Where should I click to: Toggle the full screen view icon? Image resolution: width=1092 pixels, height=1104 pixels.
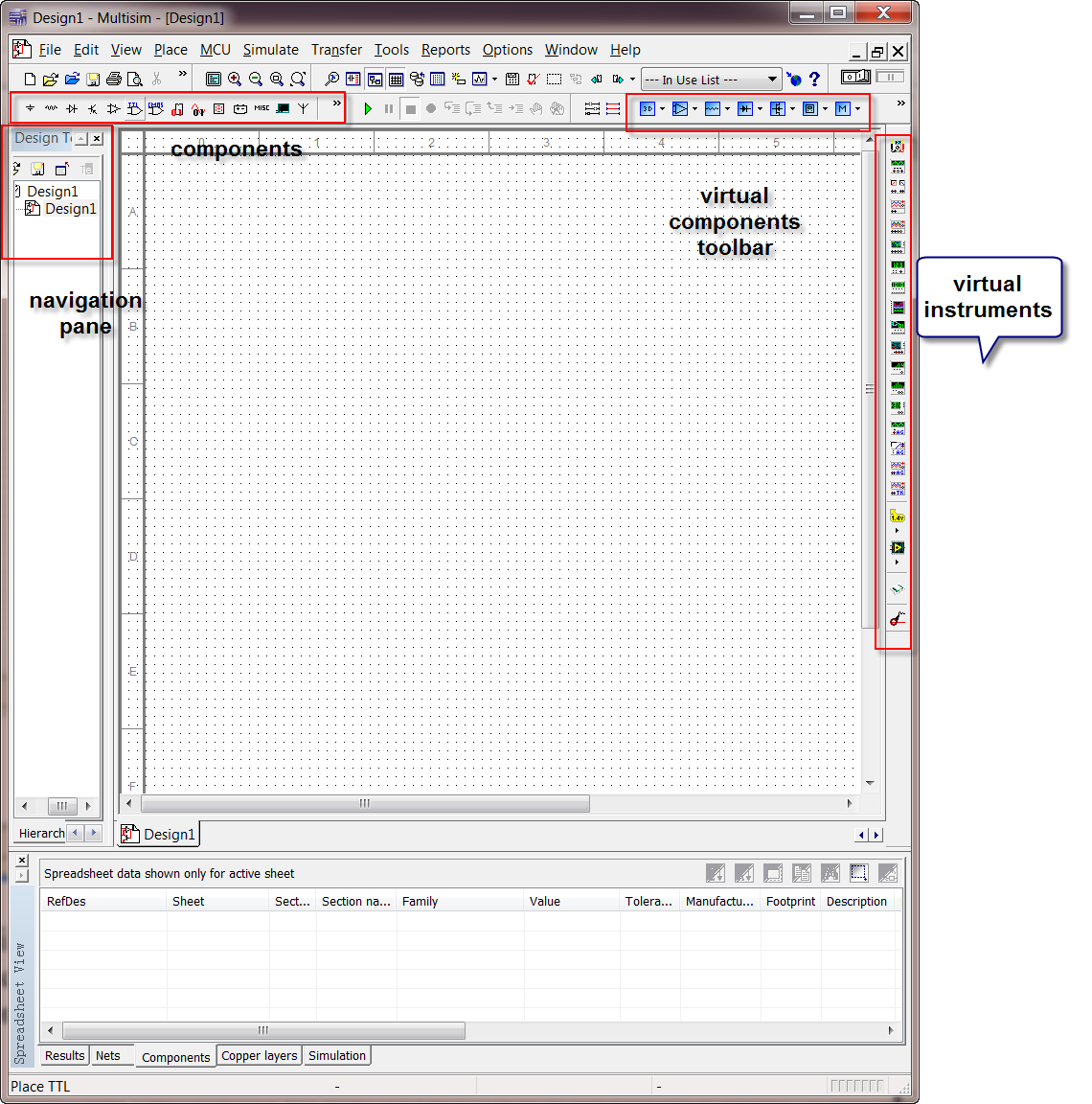[214, 79]
